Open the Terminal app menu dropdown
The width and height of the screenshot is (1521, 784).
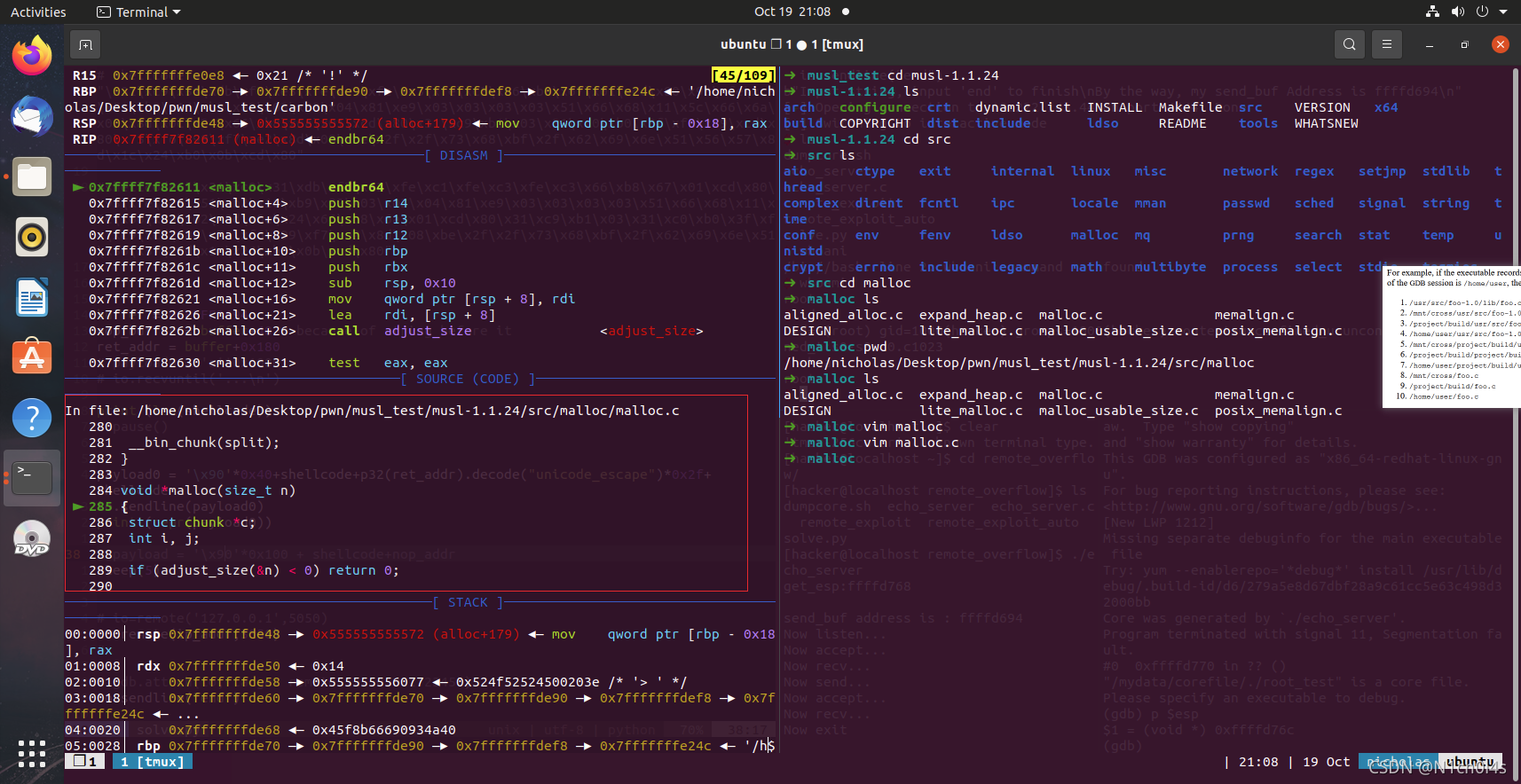tap(138, 12)
